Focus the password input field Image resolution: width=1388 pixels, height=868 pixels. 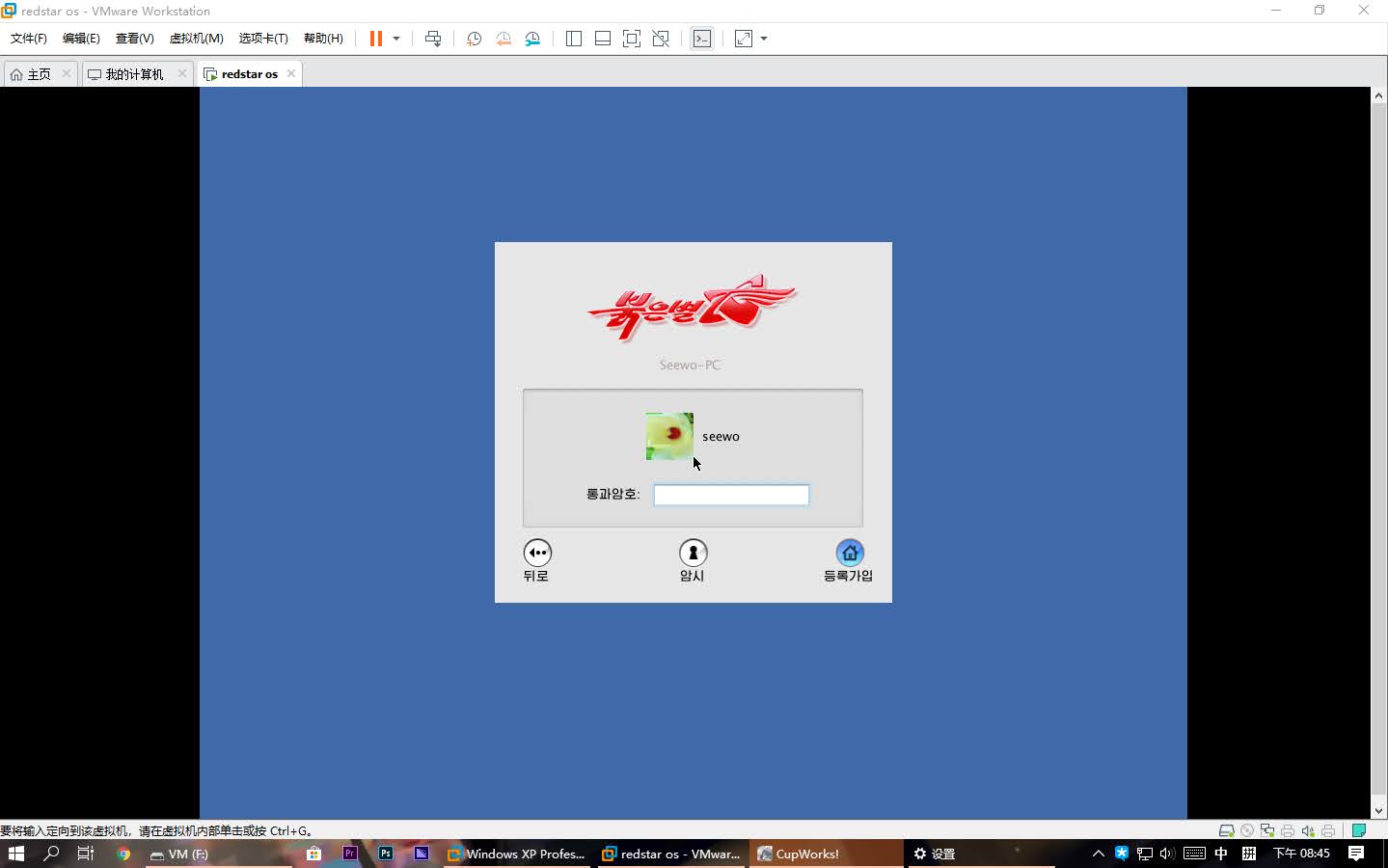click(x=731, y=495)
